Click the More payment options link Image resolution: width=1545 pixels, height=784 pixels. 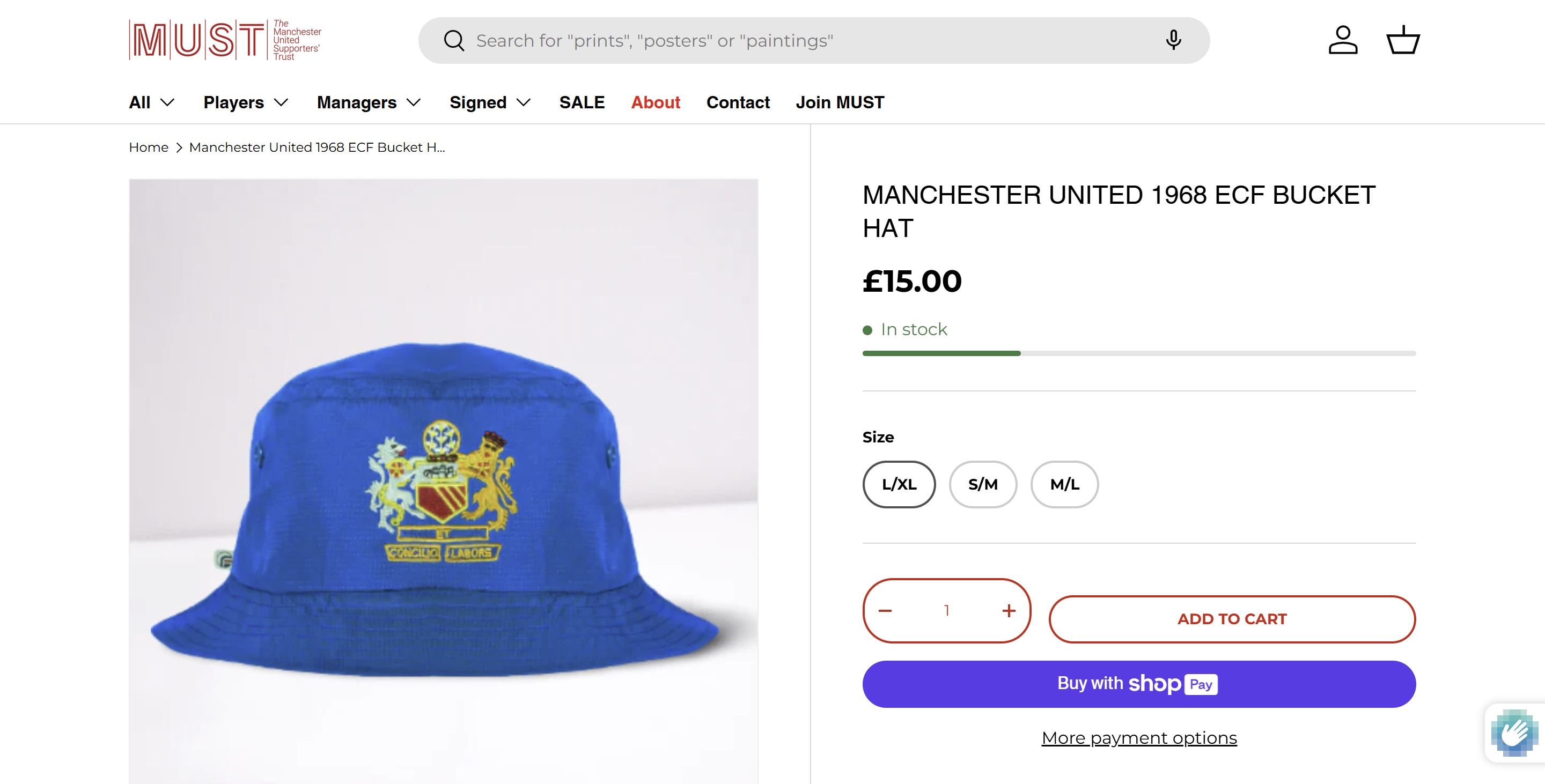click(x=1139, y=738)
